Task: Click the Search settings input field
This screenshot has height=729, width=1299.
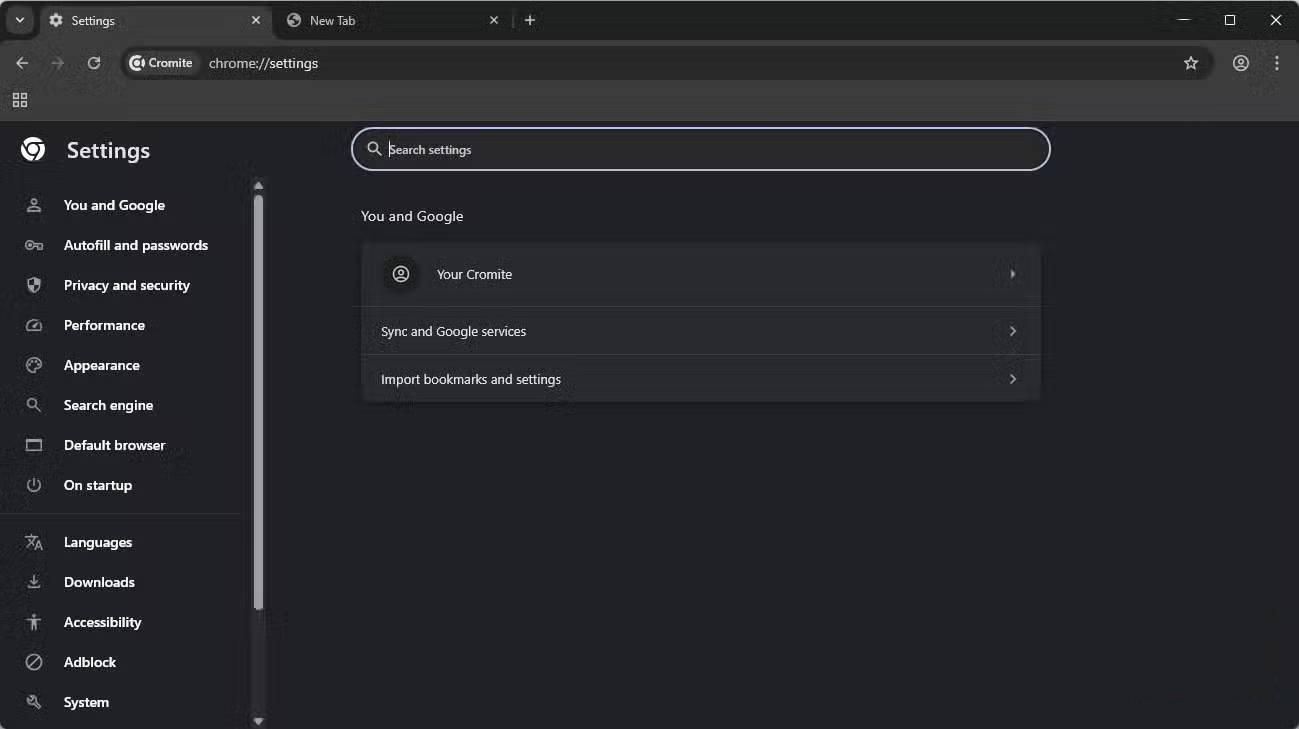Action: click(700, 149)
